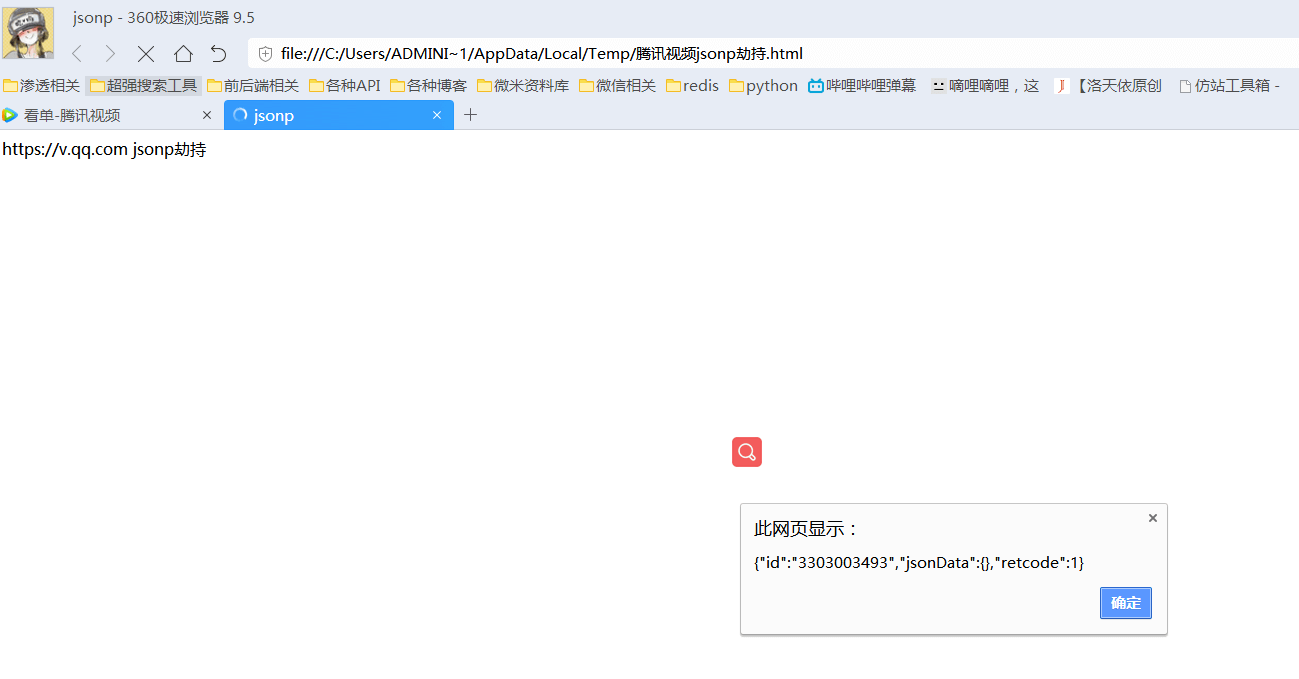The height and width of the screenshot is (679, 1299).
Task: Open the 仿站工具箱 bookmark
Action: point(1229,86)
